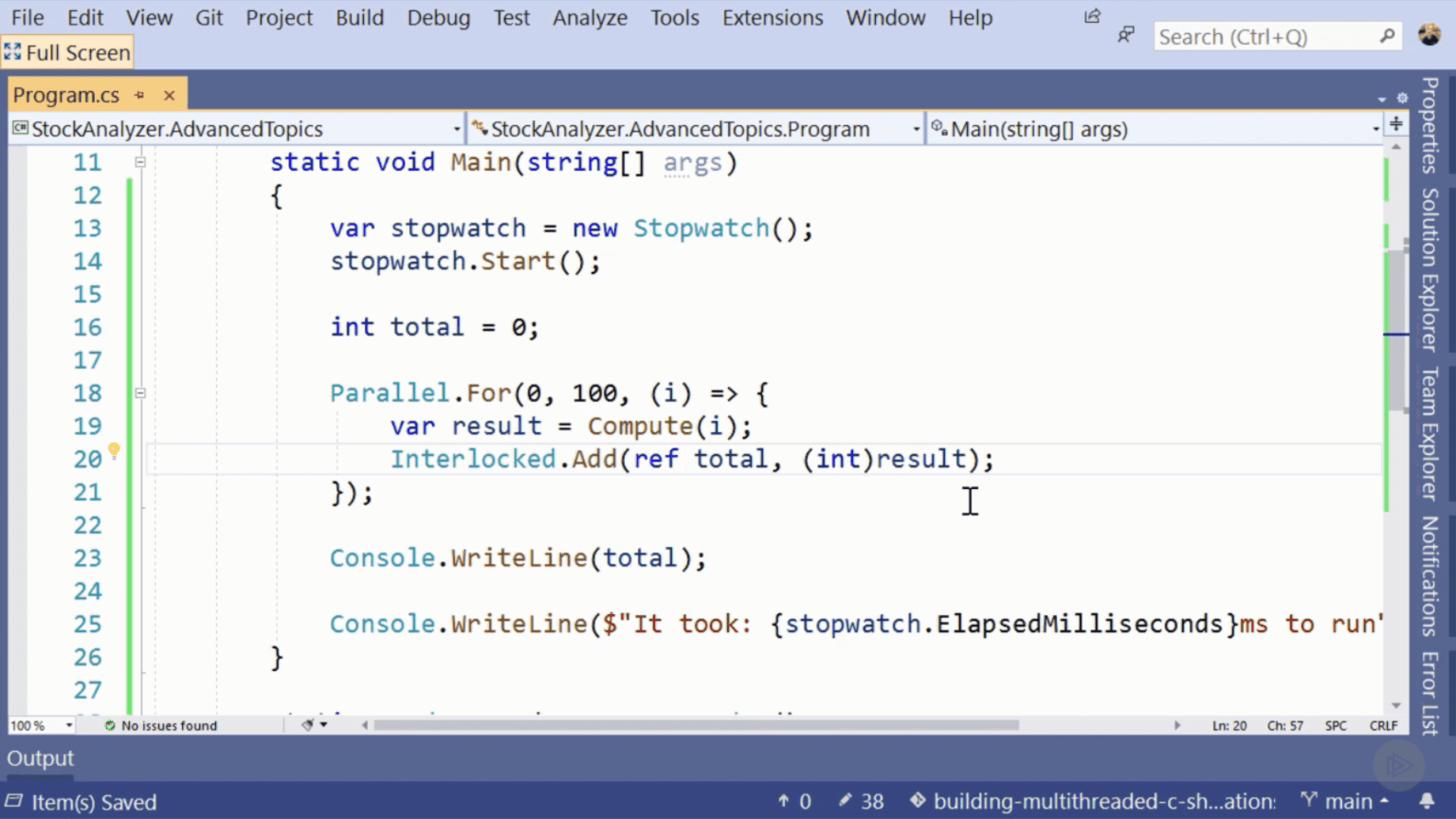This screenshot has width=1456, height=819.
Task: Click the send feedback icon
Action: click(1125, 36)
